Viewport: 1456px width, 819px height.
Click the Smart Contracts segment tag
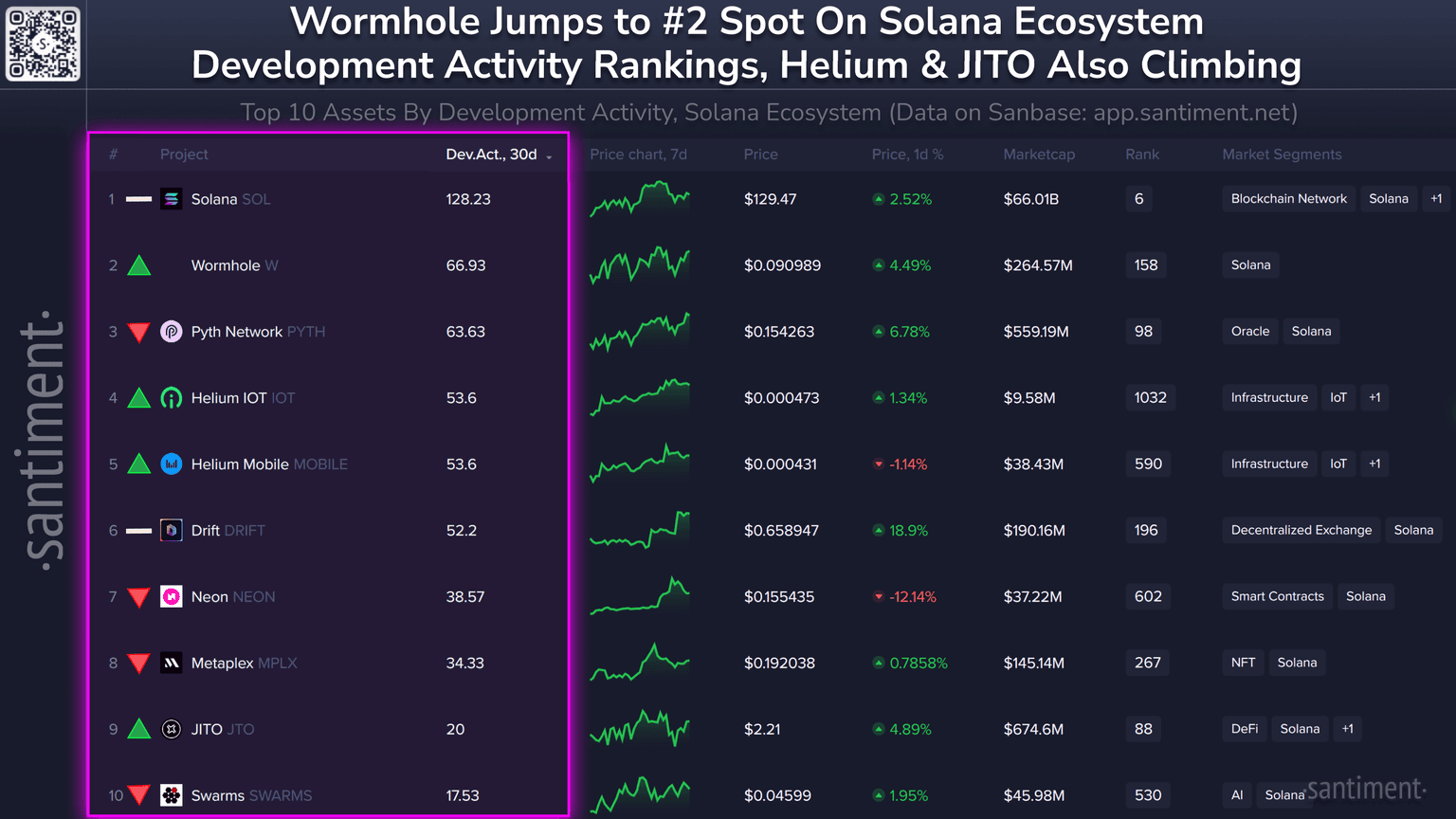tap(1277, 596)
